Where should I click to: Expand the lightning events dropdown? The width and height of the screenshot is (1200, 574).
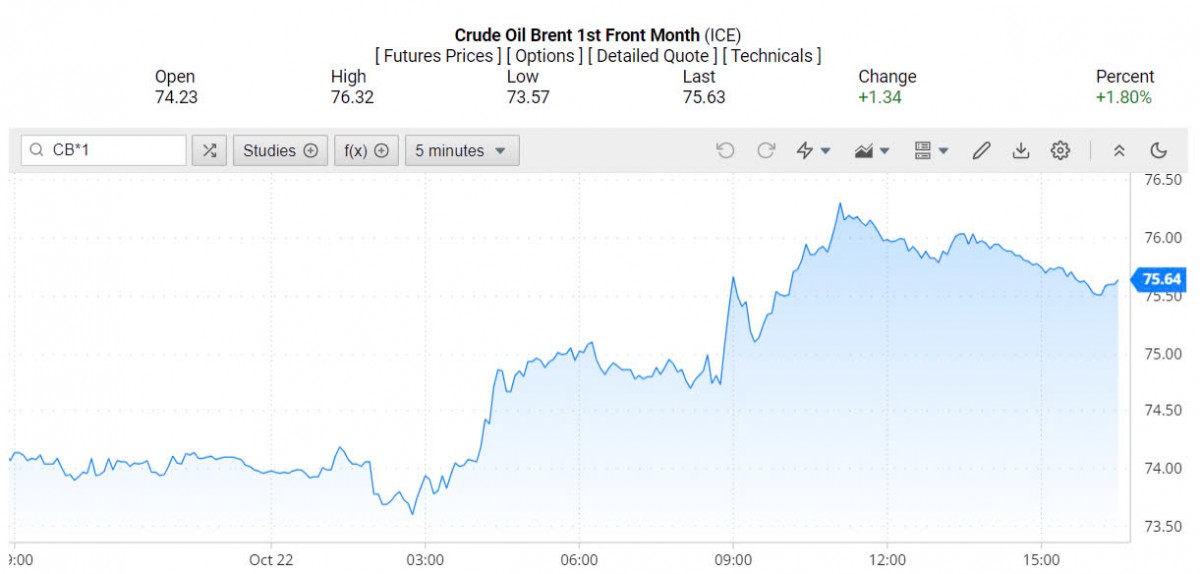[x=813, y=151]
